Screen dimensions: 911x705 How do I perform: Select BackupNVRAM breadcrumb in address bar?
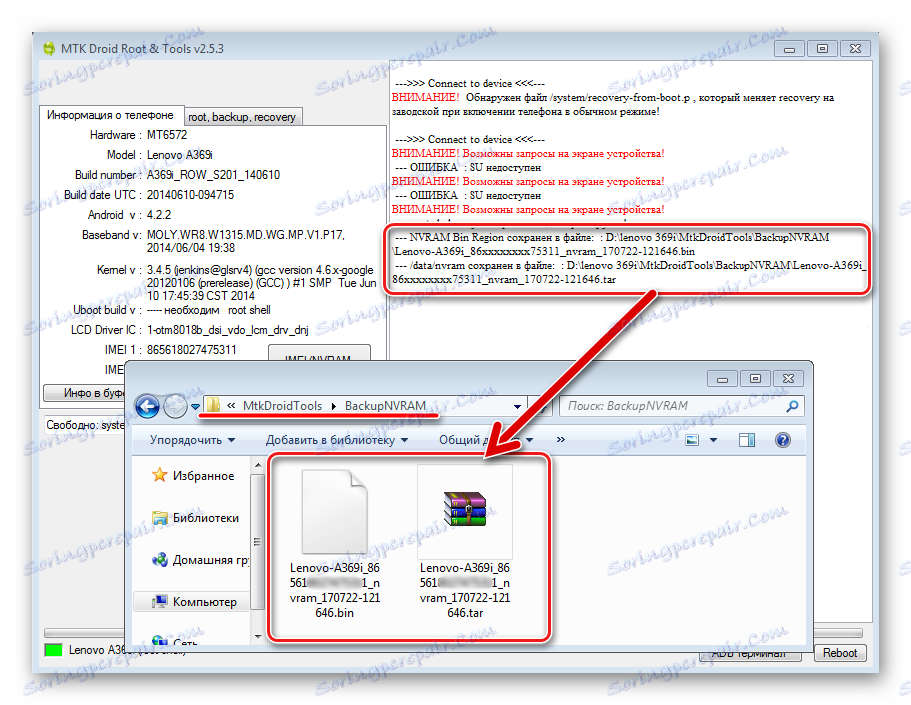point(385,406)
